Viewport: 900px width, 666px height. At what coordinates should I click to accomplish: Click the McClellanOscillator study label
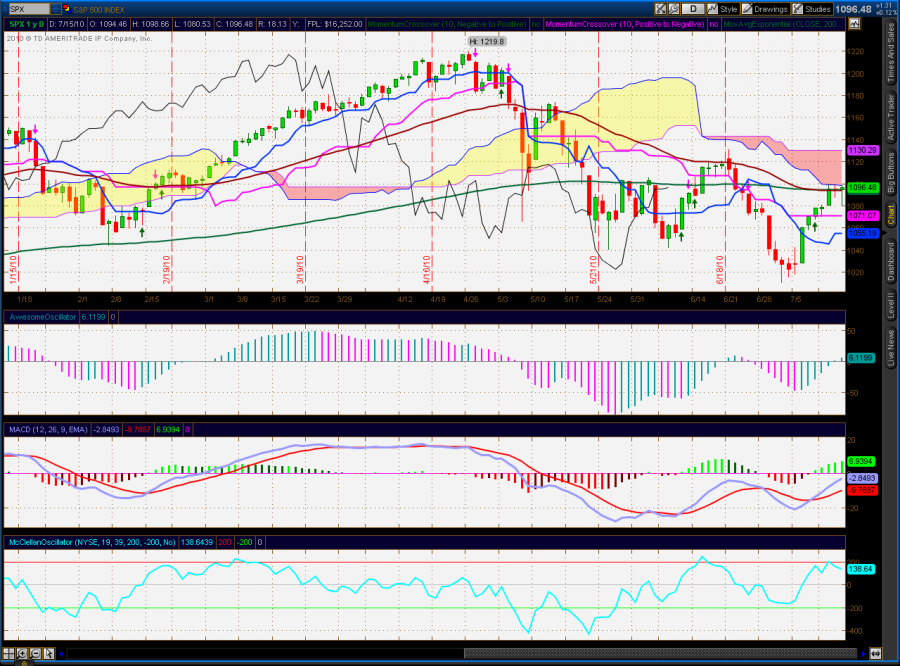pos(92,542)
